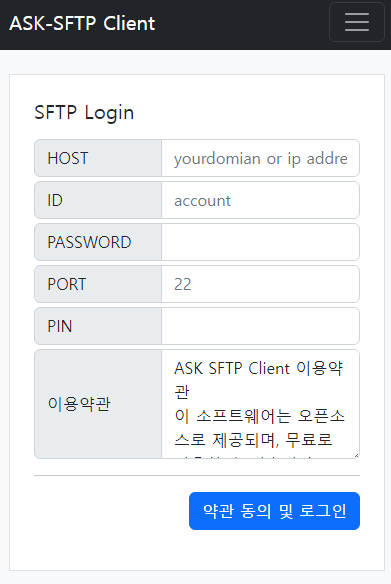
Task: Focus the ID account input field
Action: tap(260, 200)
